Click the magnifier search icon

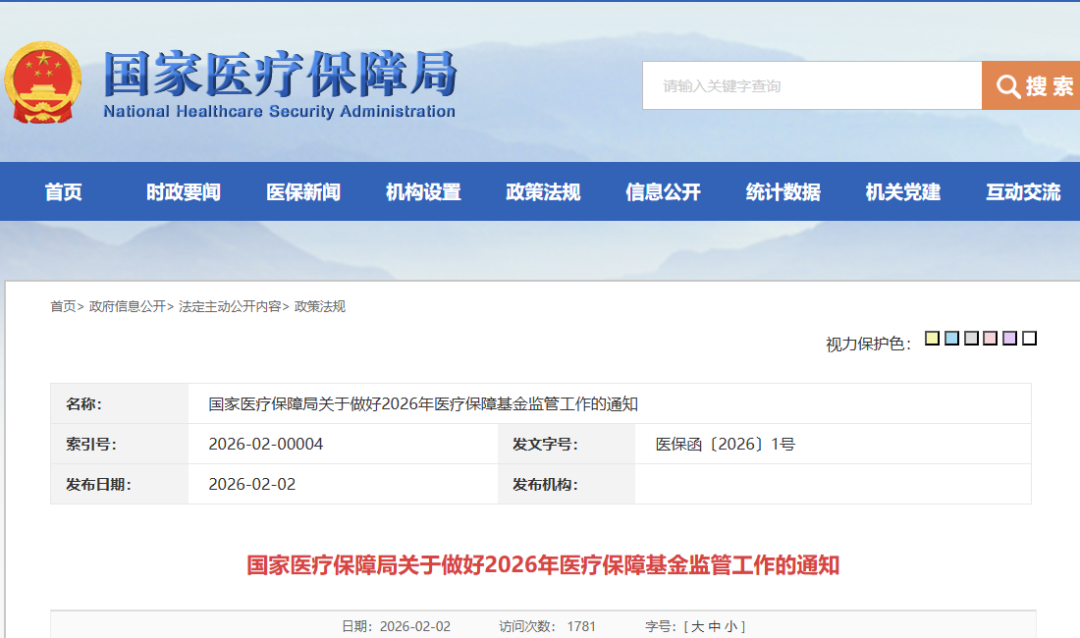point(1008,86)
